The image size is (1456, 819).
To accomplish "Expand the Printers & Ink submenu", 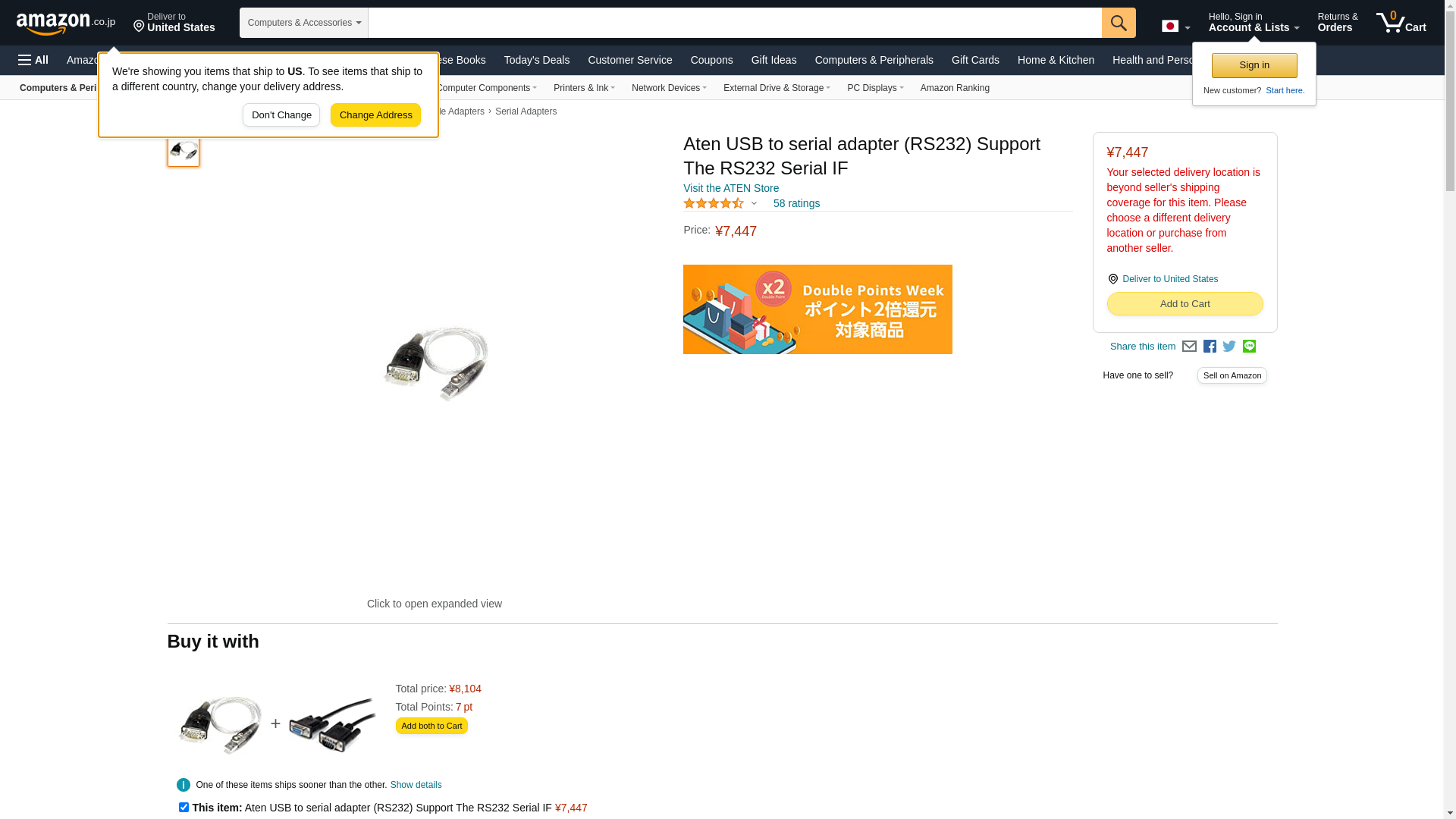I will pos(584,88).
